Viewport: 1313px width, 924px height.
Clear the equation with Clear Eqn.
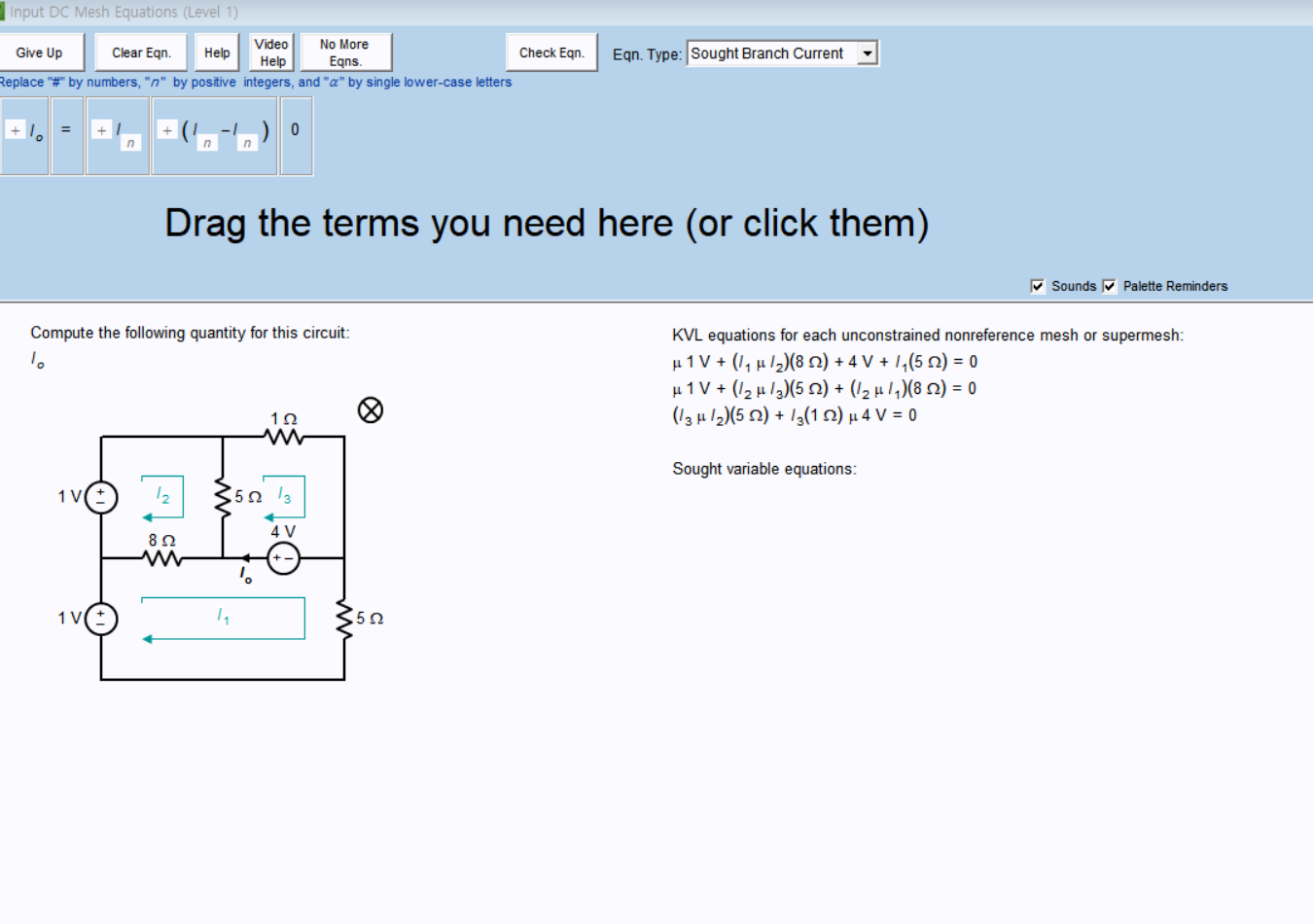click(x=141, y=52)
